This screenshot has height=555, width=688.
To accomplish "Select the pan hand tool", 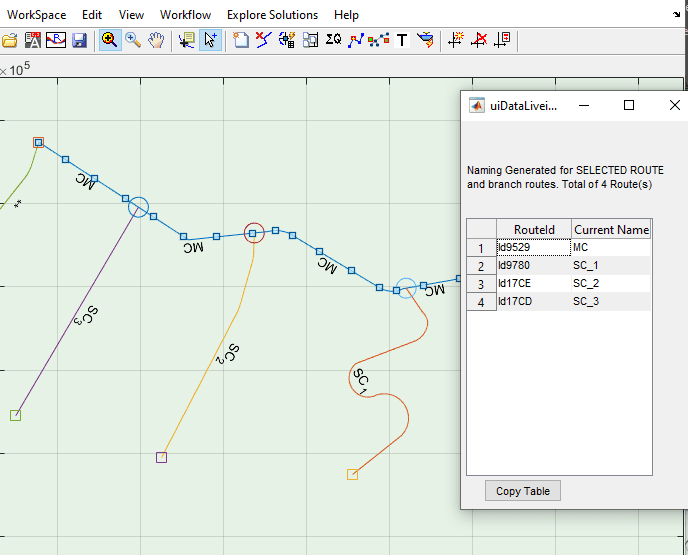I will click(x=157, y=41).
